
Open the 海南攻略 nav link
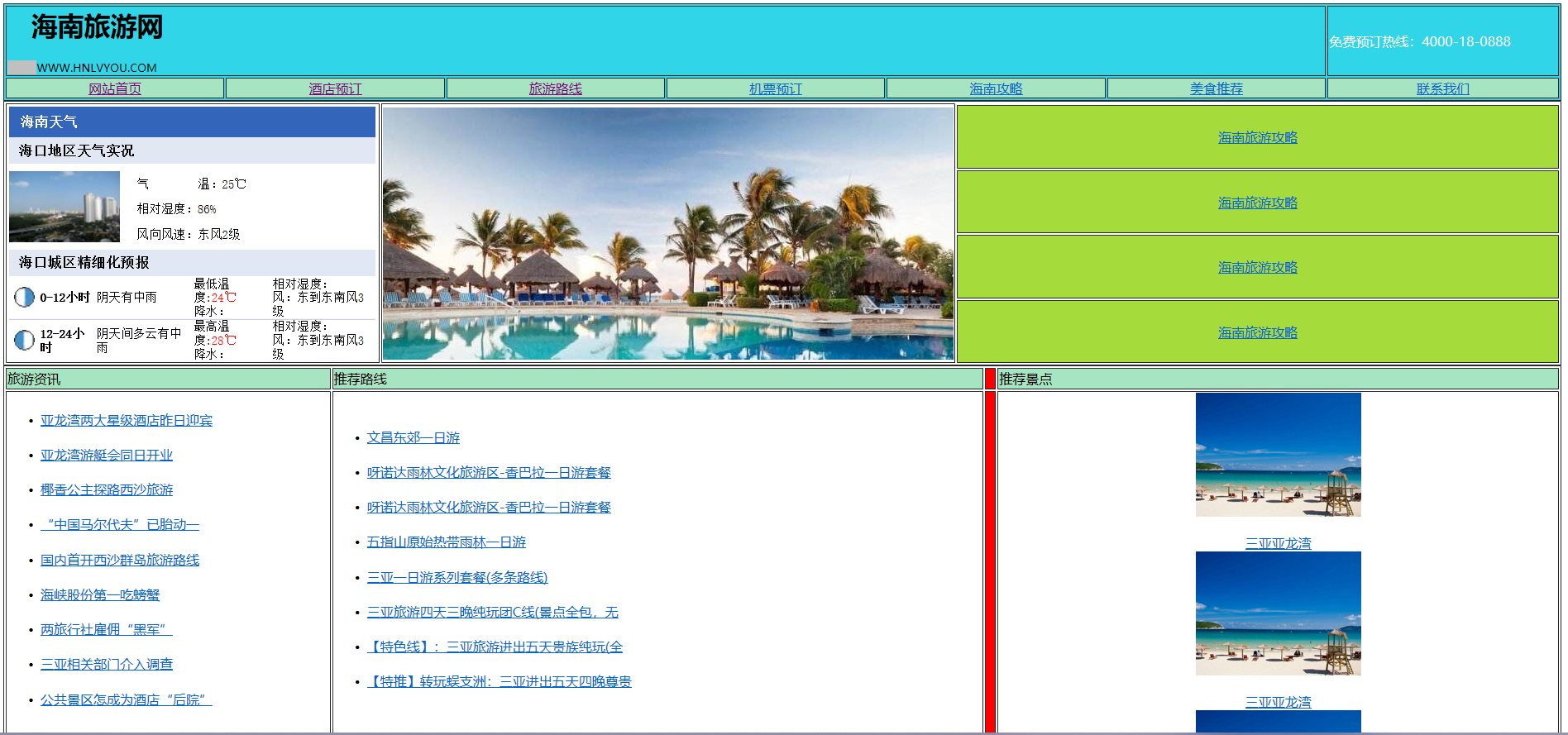[x=996, y=88]
